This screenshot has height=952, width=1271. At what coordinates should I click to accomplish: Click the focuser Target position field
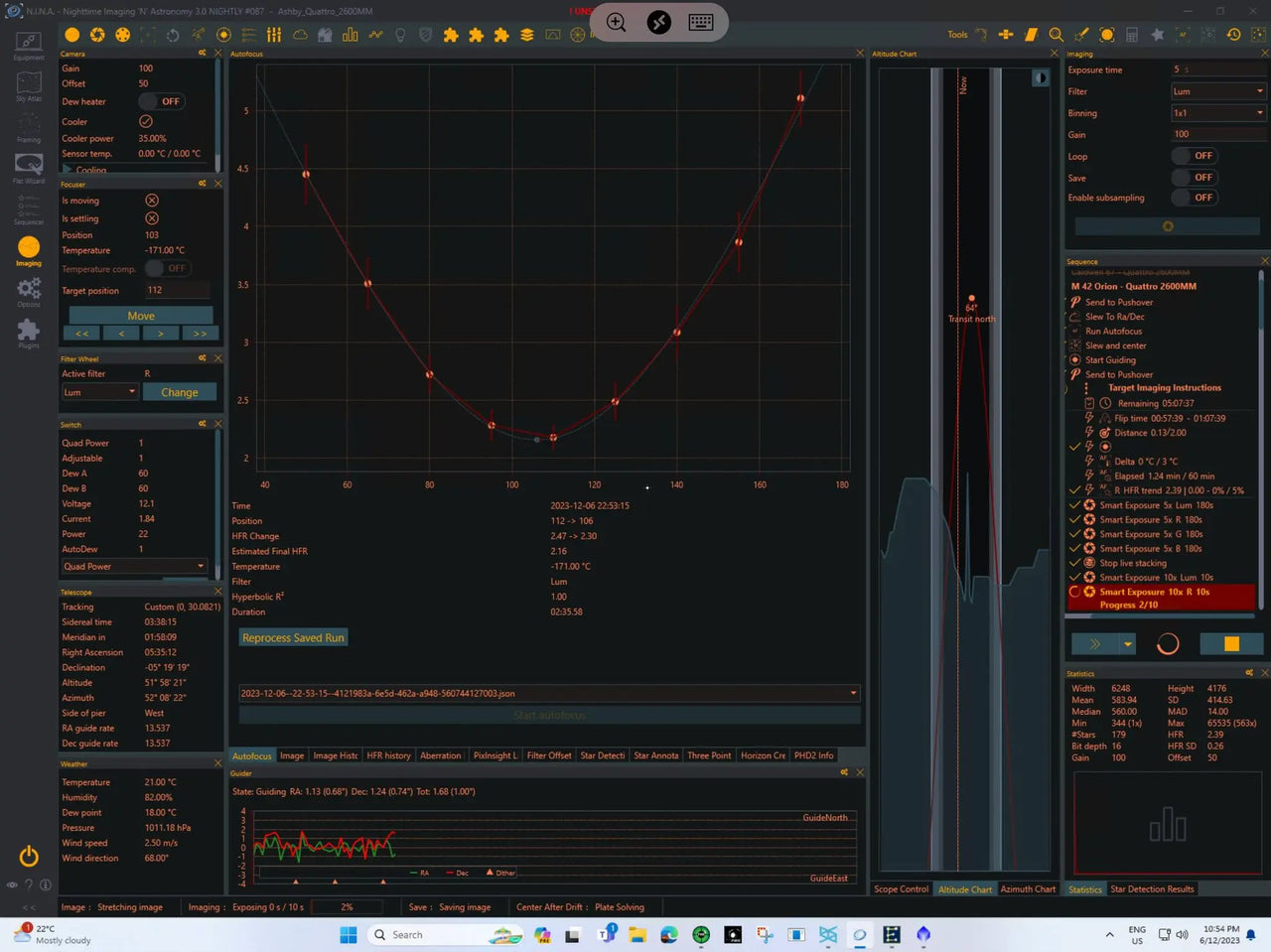tap(177, 291)
